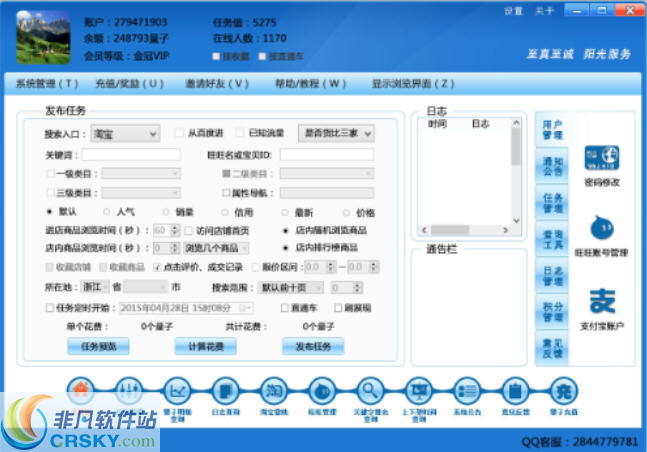Expand the 一级类目 combo box
The height and width of the screenshot is (452, 647).
(141, 173)
